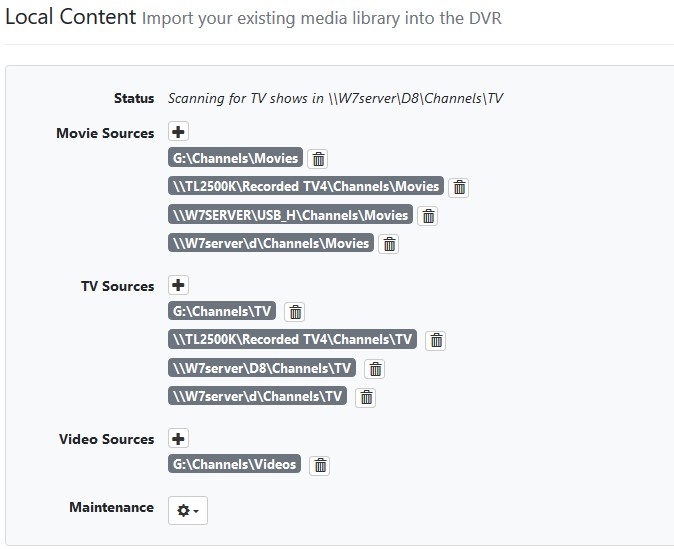Image resolution: width=674 pixels, height=549 pixels.
Task: Remove the TL2500K Recorded TV4 Movies source
Action: (x=459, y=187)
